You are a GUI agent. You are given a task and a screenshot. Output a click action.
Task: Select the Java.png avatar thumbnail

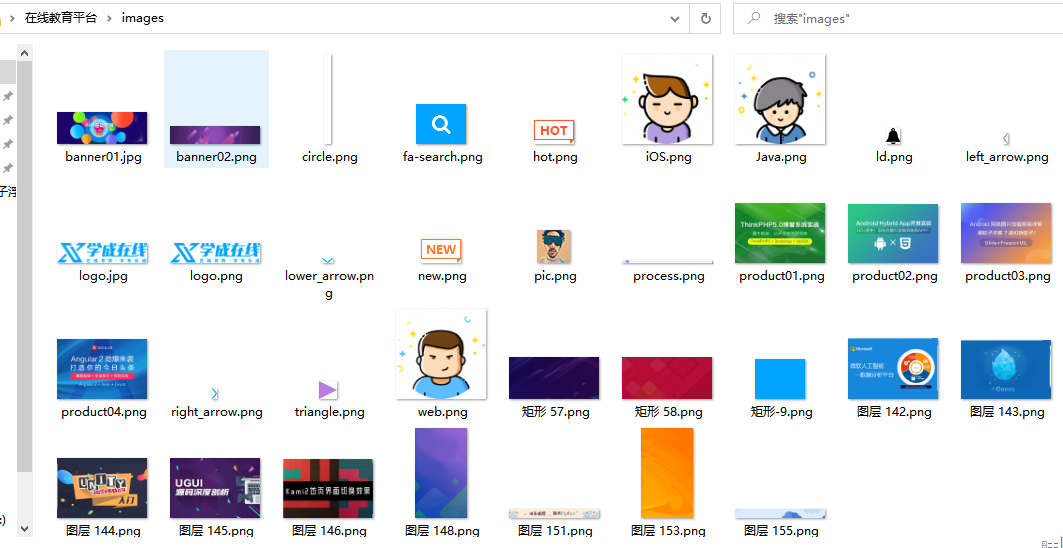[780, 99]
